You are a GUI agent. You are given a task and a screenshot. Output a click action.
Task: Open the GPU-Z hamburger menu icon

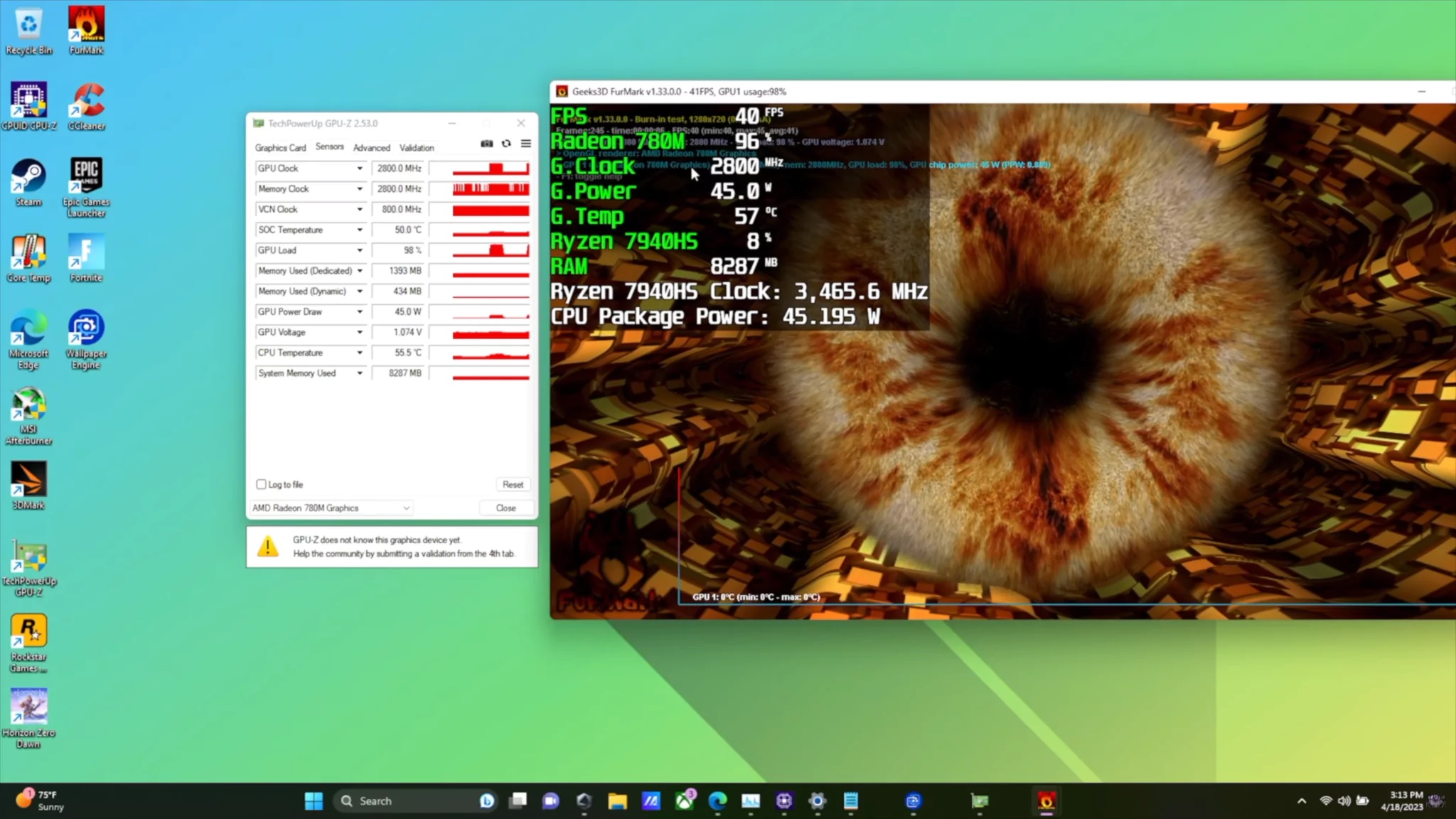click(x=526, y=144)
